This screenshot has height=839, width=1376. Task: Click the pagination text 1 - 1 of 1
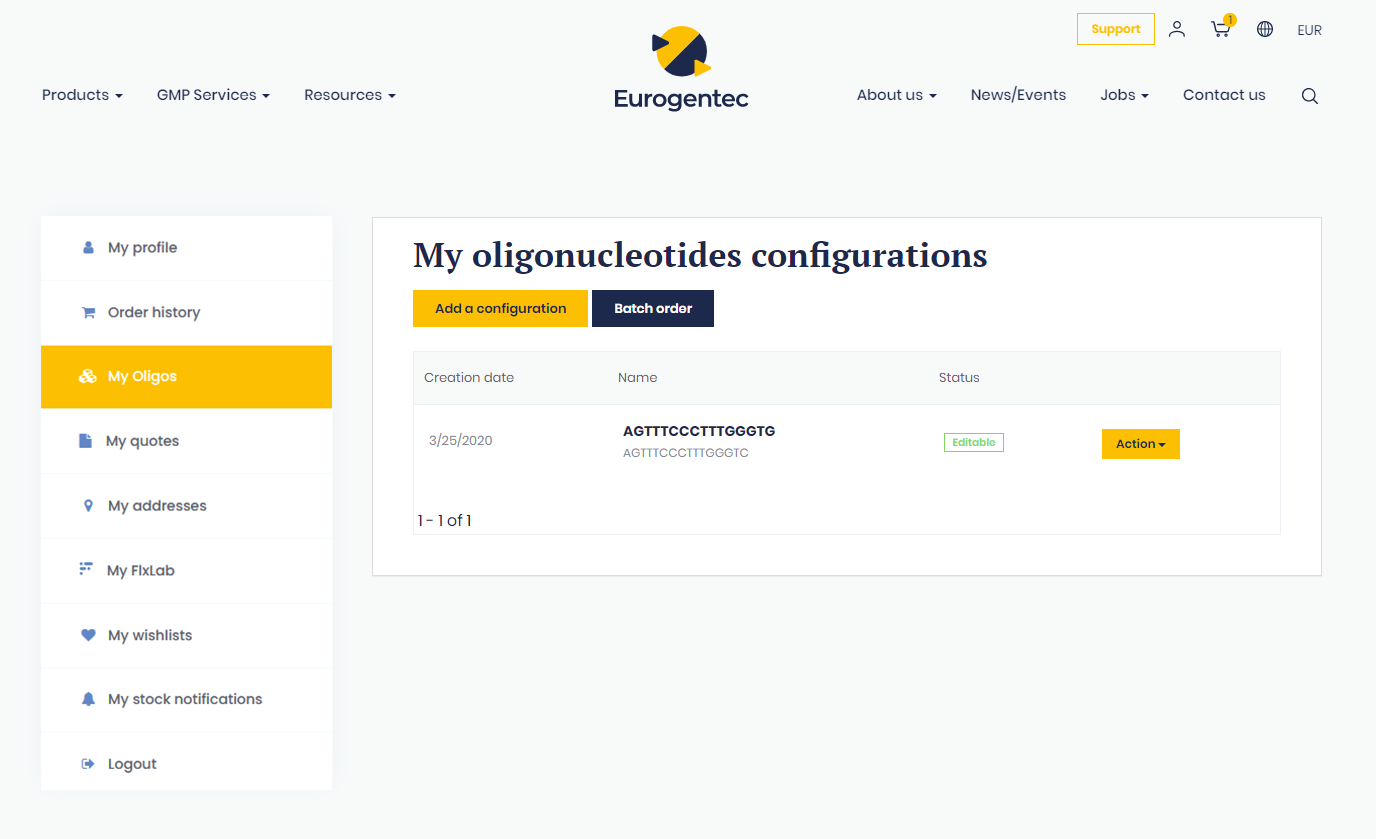click(444, 521)
